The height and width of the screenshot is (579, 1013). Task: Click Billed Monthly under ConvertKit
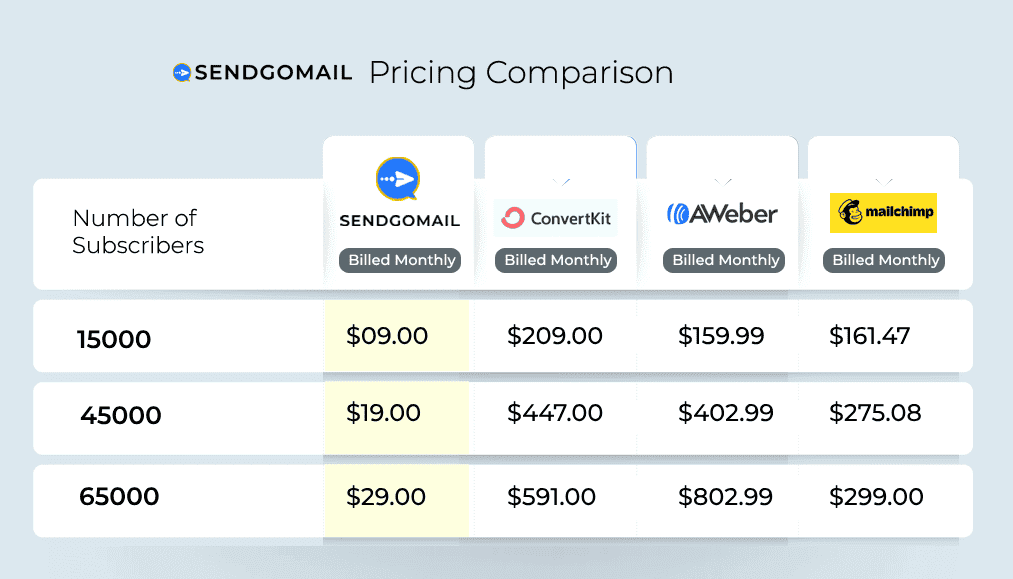point(557,260)
